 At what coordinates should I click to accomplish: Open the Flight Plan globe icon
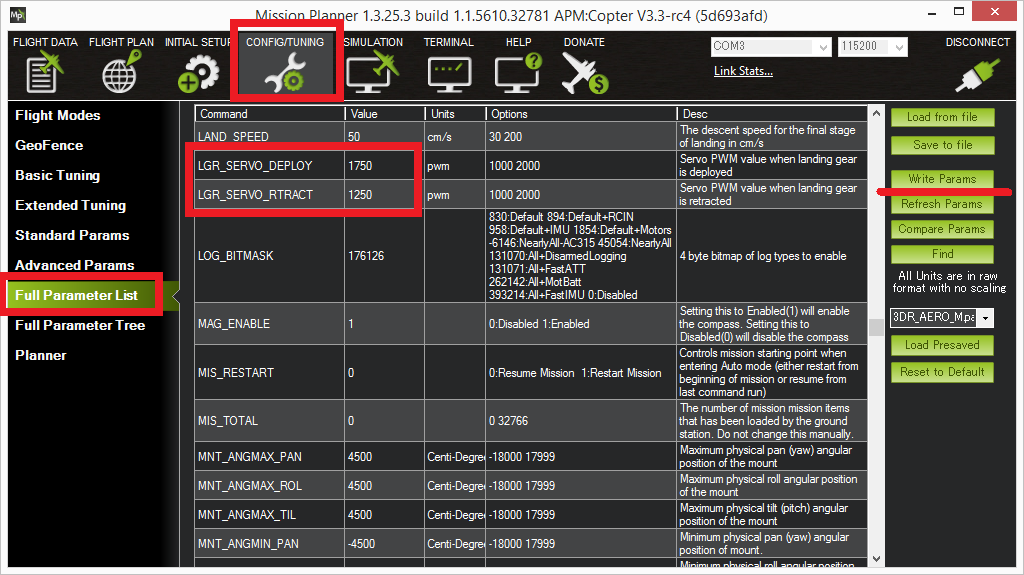tap(121, 74)
